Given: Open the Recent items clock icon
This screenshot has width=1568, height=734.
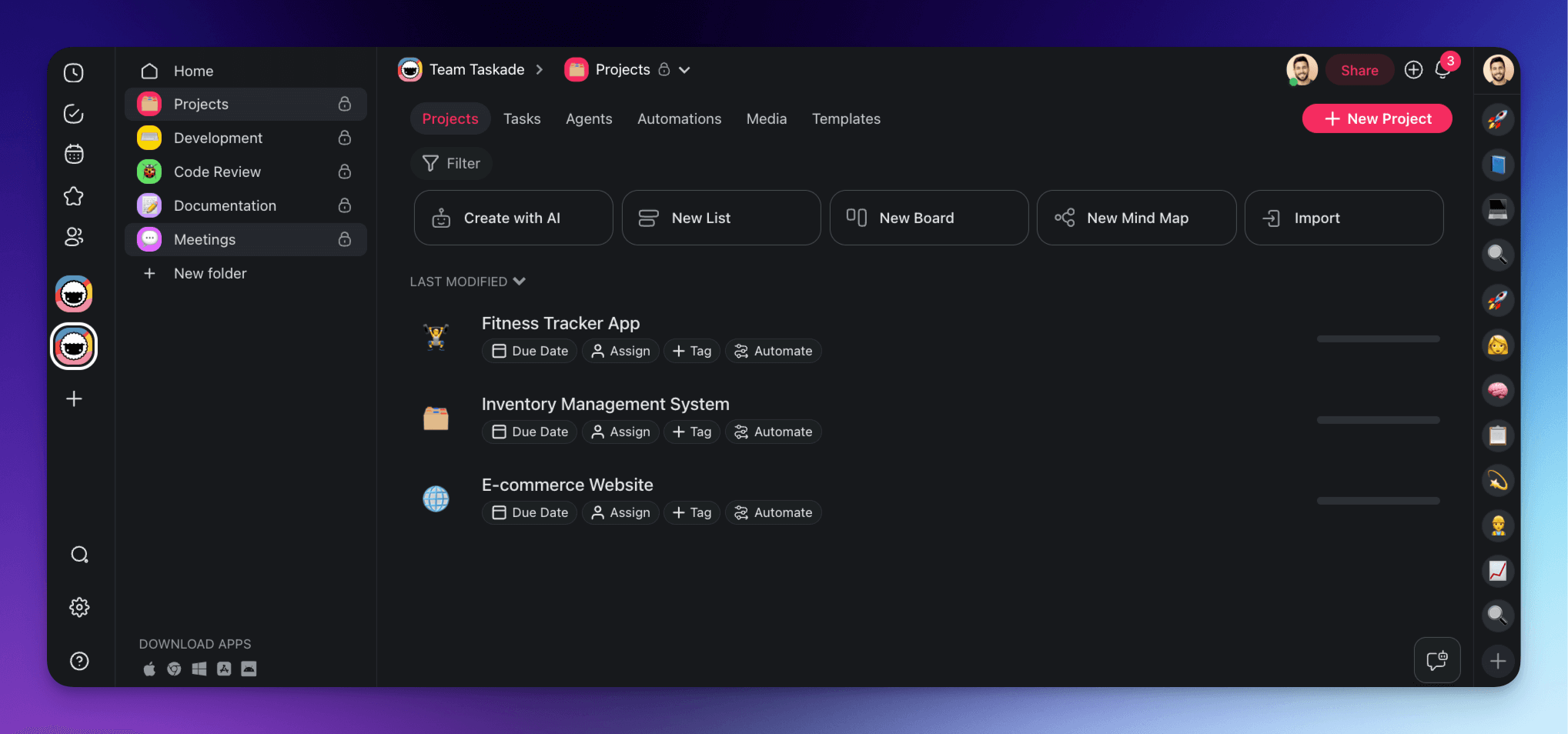Looking at the screenshot, I should 74,72.
